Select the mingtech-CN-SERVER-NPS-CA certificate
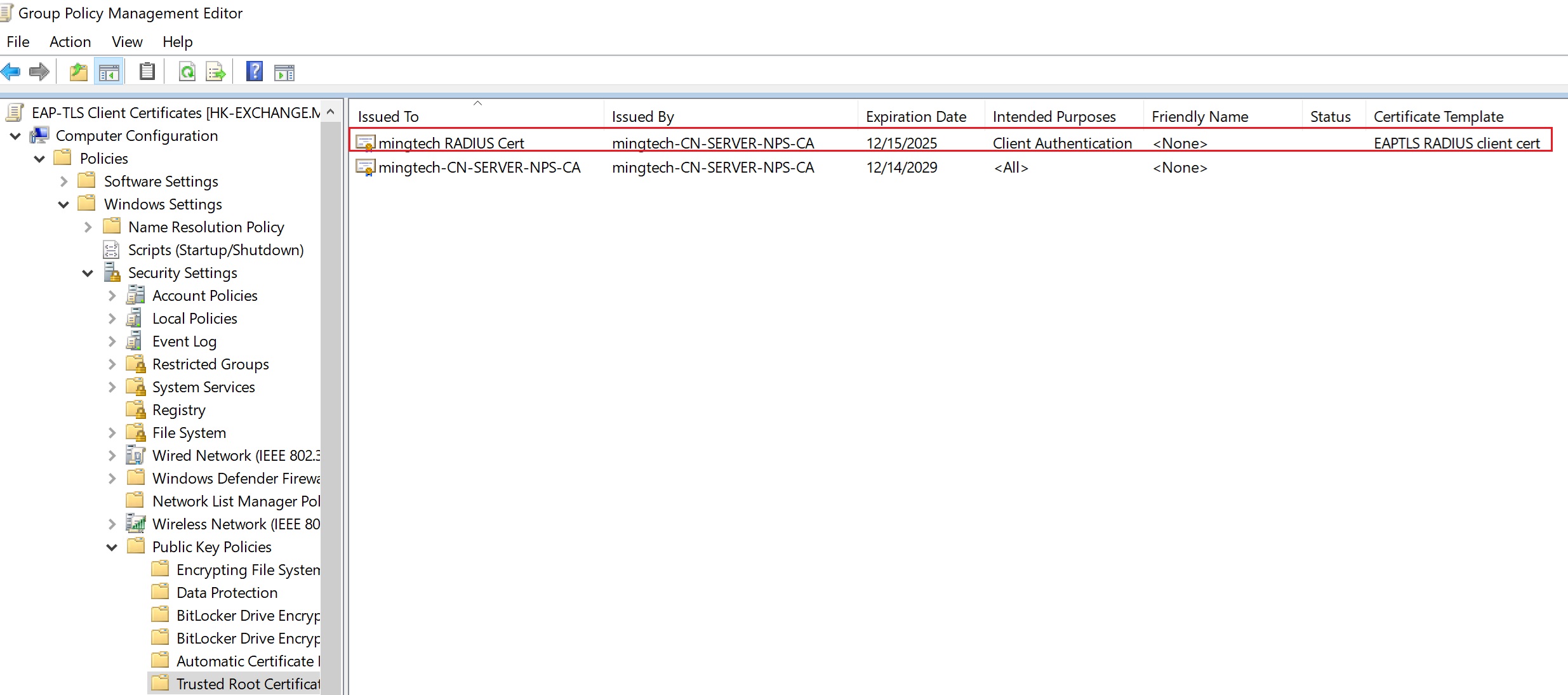 (x=478, y=167)
